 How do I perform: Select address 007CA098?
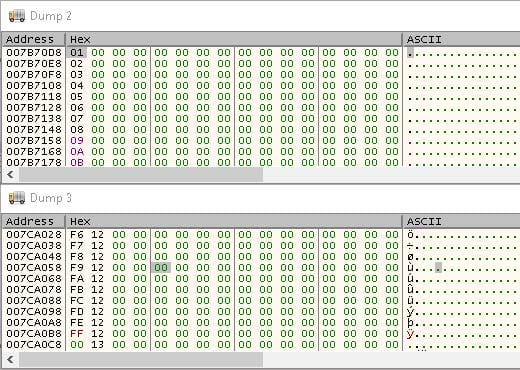point(34,312)
